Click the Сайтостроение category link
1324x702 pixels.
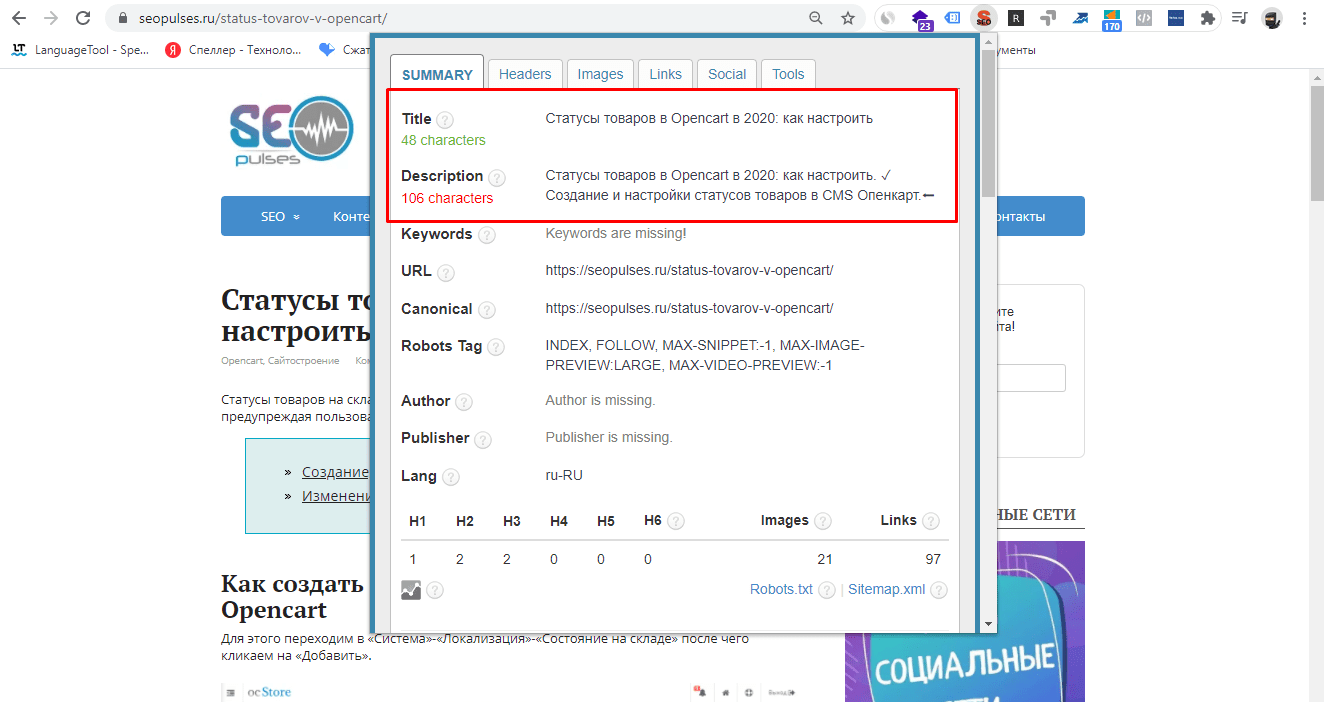pos(303,360)
